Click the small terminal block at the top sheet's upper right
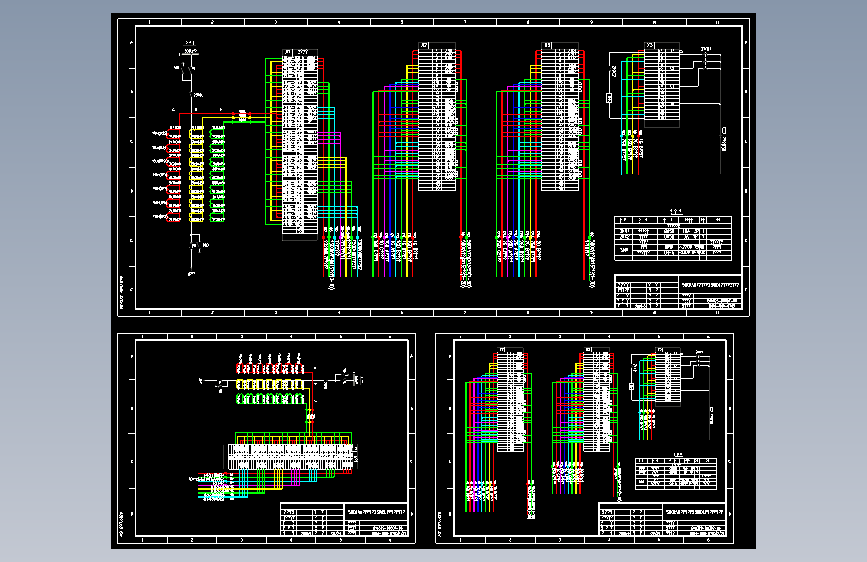Viewport: 867px width, 562px height. pos(662,84)
